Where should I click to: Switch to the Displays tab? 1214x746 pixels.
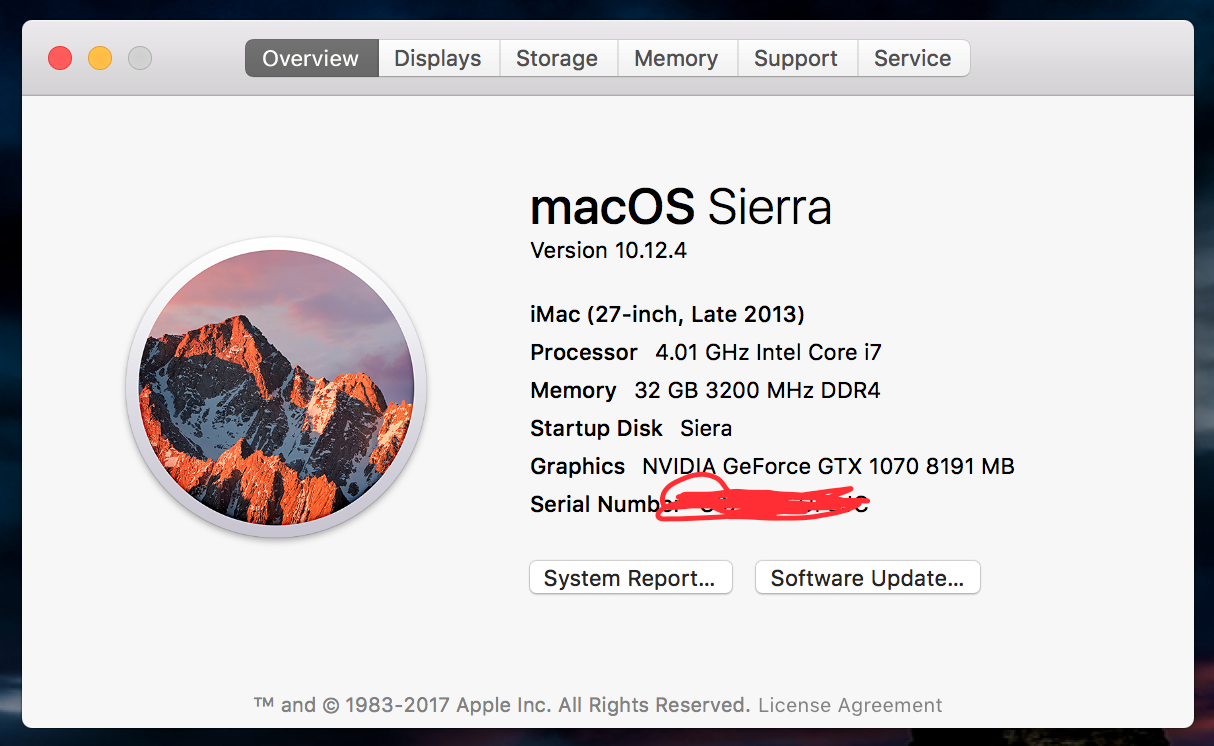[438, 58]
